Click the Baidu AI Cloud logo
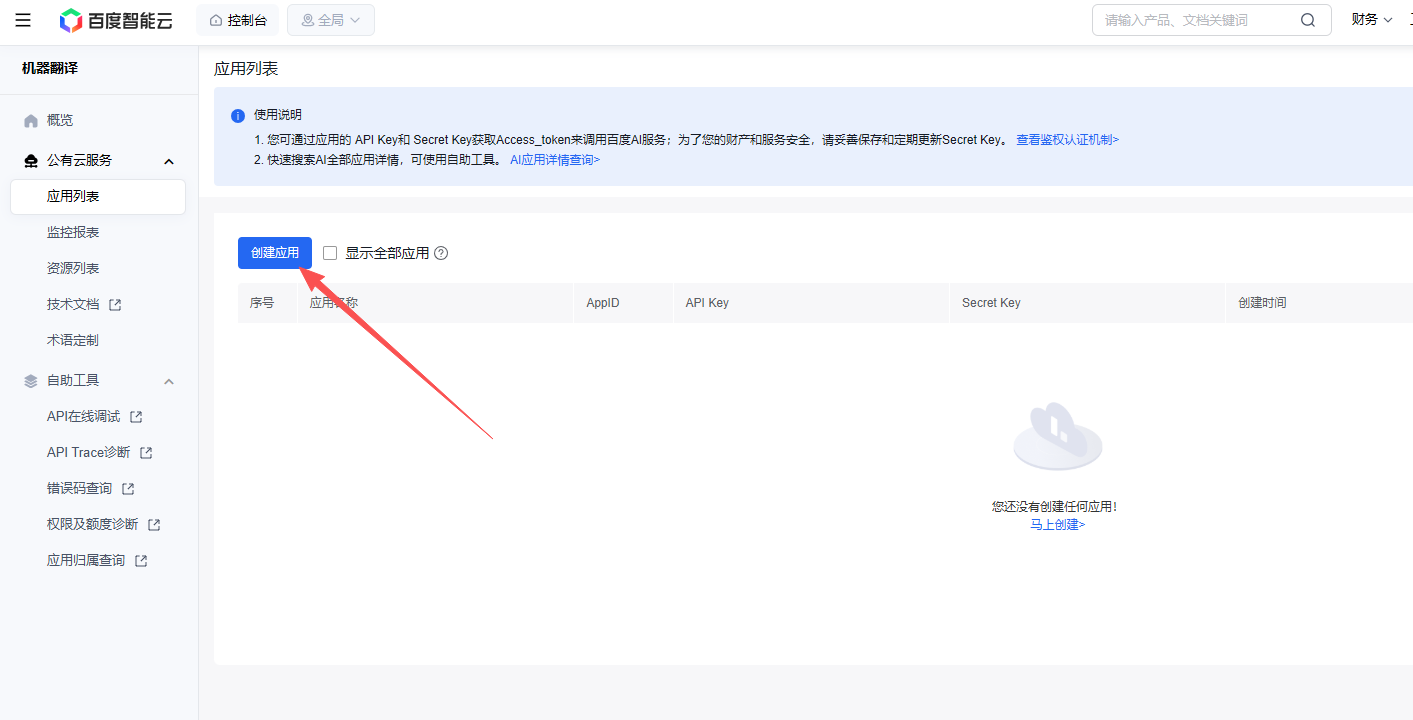1413x720 pixels. (116, 20)
